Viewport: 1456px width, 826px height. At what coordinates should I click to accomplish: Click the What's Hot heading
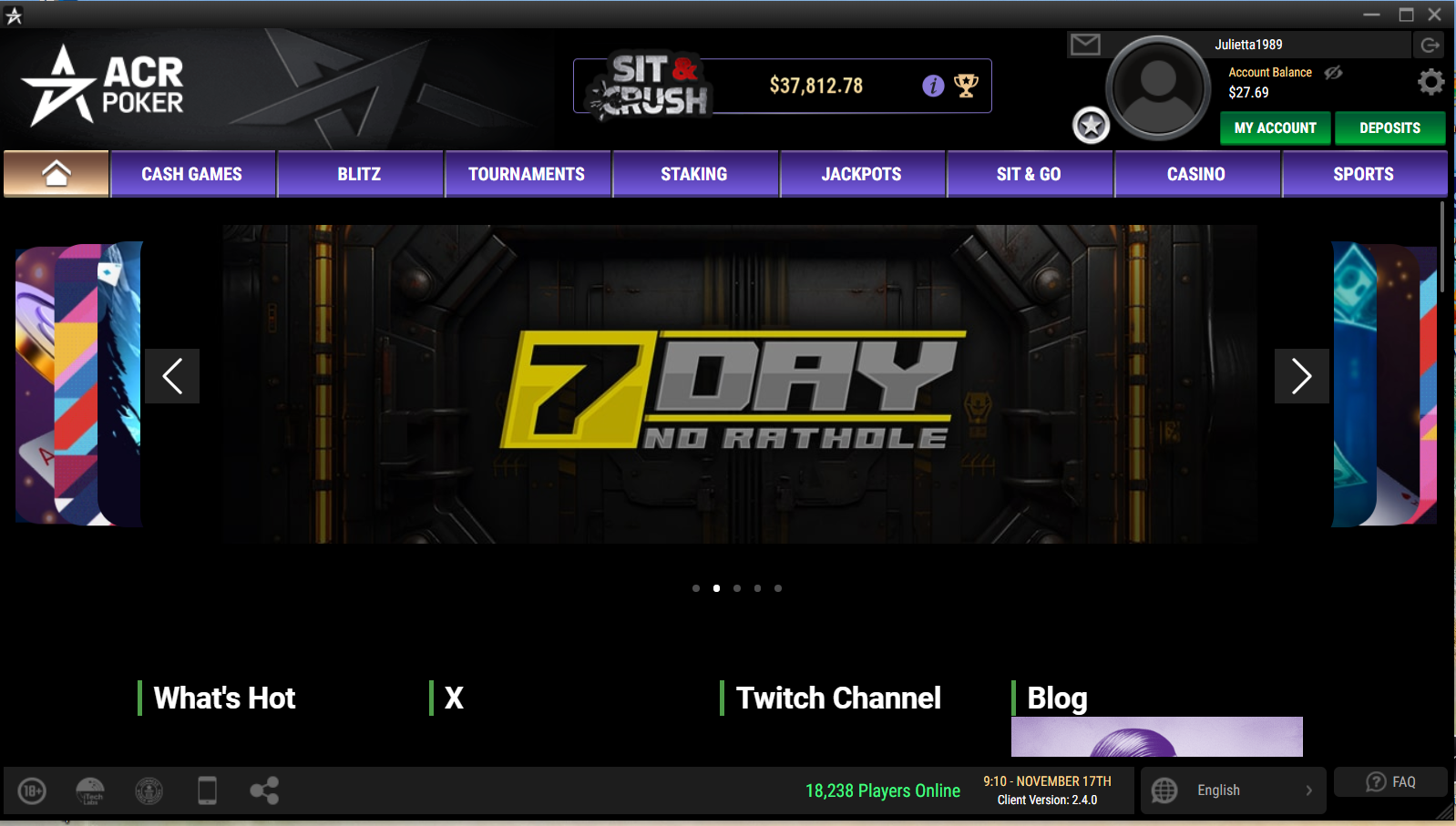224,699
